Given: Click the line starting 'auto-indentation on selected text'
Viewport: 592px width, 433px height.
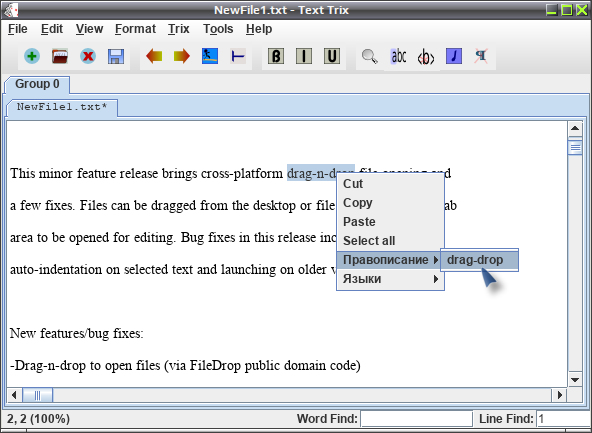Looking at the screenshot, I should (x=173, y=270).
